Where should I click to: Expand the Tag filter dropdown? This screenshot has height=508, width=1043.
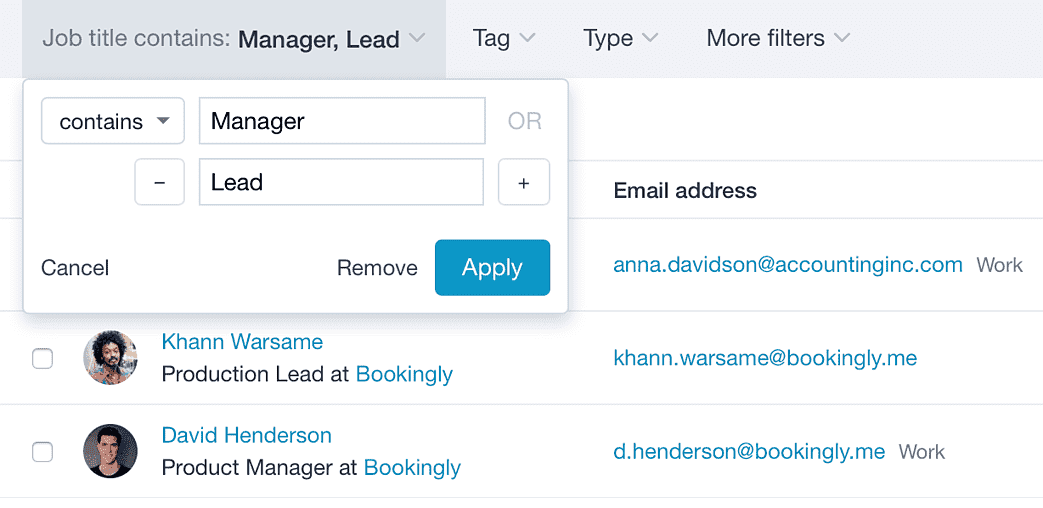[504, 39]
